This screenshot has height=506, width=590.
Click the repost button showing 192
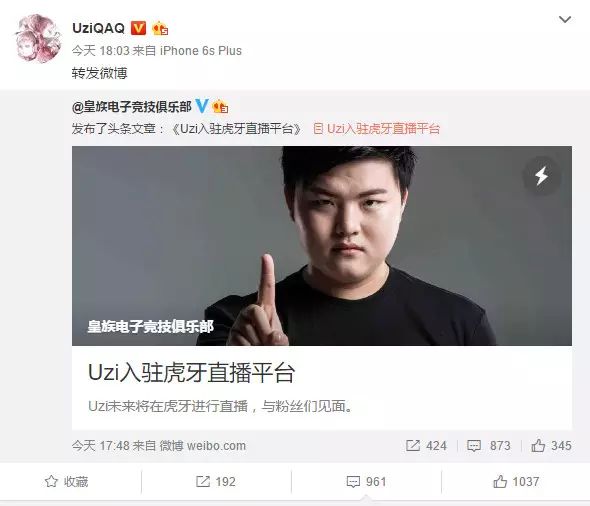point(216,482)
